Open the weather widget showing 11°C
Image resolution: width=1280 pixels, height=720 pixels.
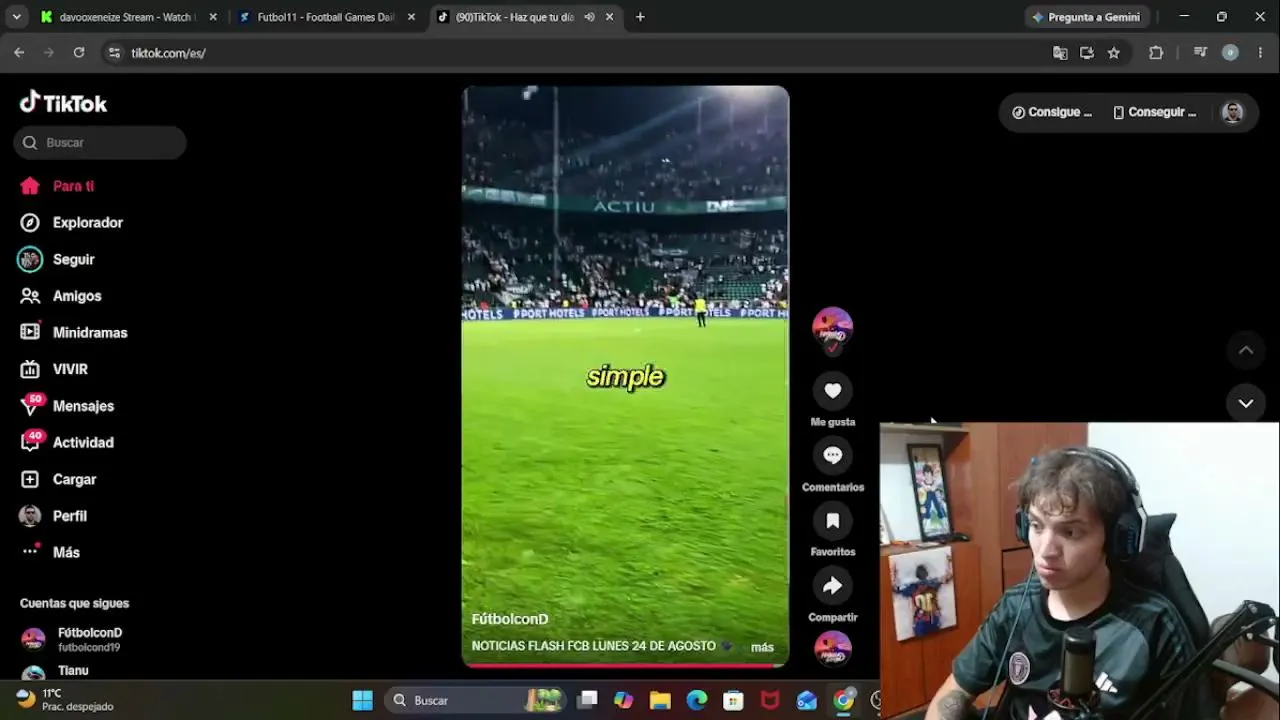[x=64, y=700]
